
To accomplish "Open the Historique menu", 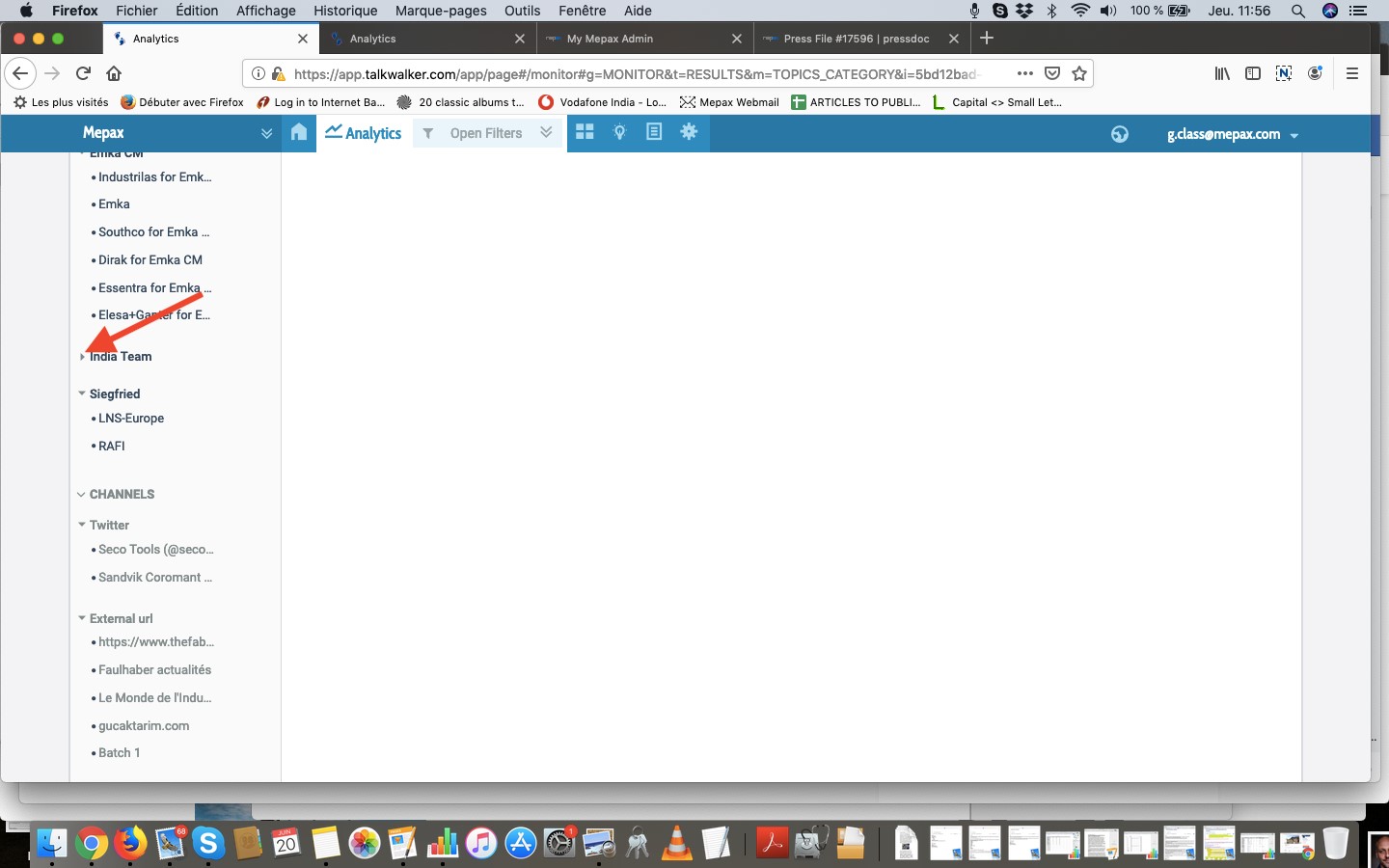I will [345, 11].
